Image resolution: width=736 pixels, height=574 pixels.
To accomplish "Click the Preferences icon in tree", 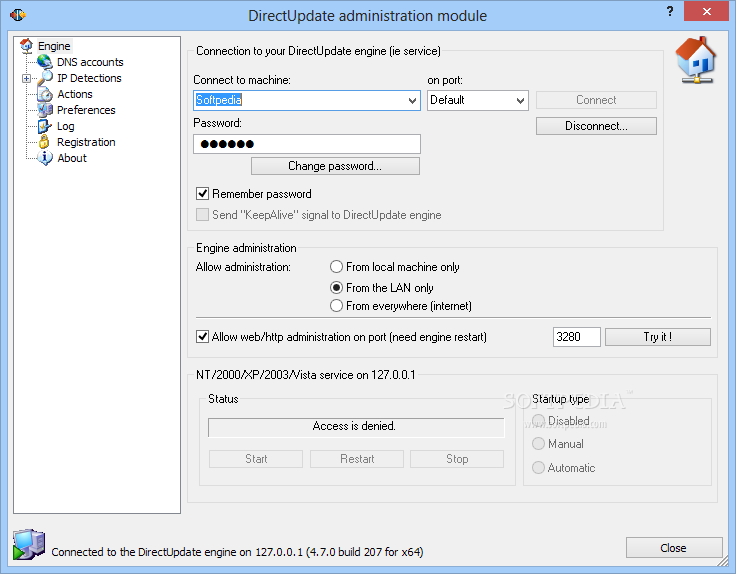I will [x=45, y=110].
